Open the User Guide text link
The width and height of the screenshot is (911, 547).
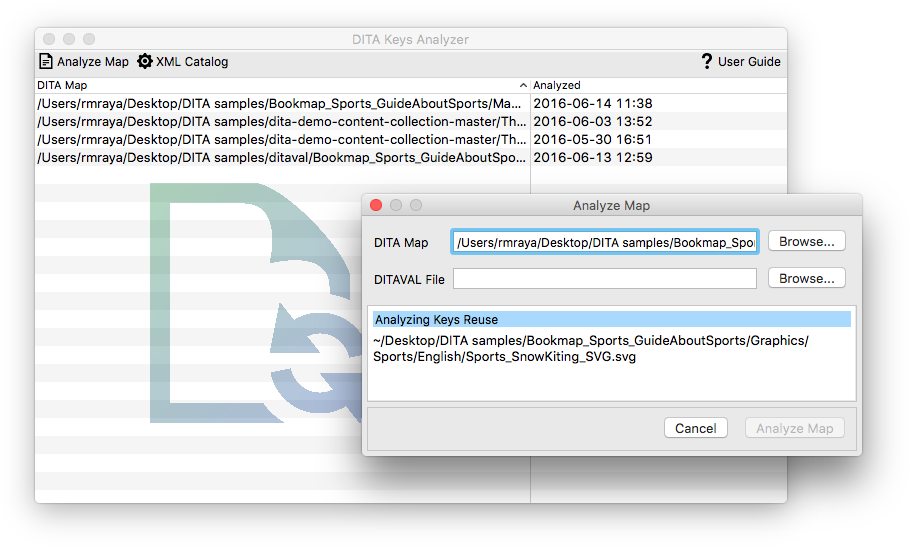pos(749,62)
